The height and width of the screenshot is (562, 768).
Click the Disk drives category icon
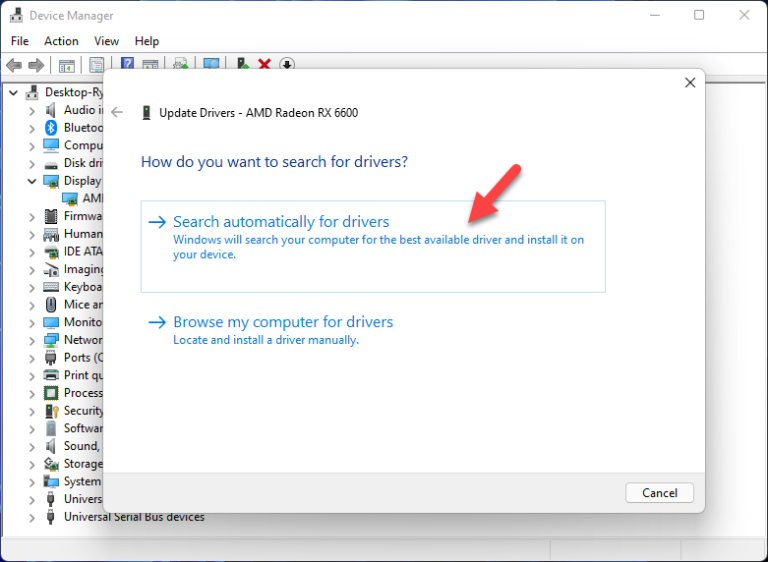tap(51, 164)
